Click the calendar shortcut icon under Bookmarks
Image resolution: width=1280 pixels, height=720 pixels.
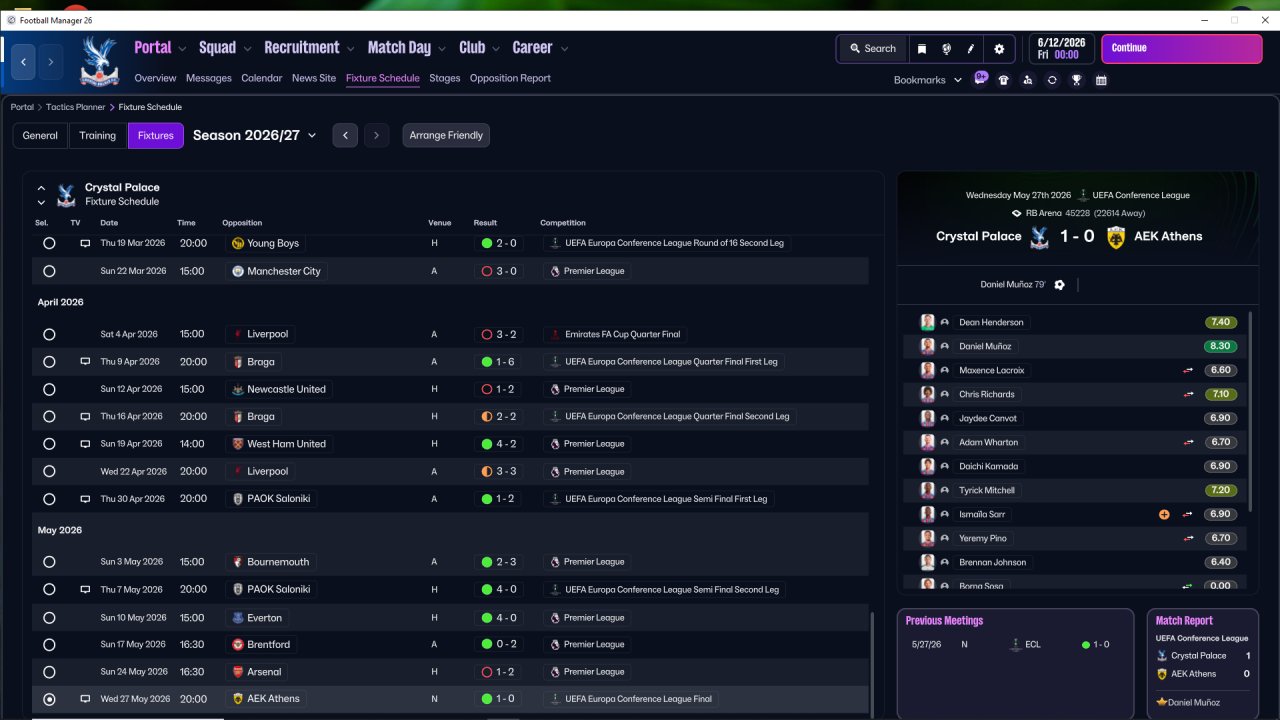click(1101, 80)
